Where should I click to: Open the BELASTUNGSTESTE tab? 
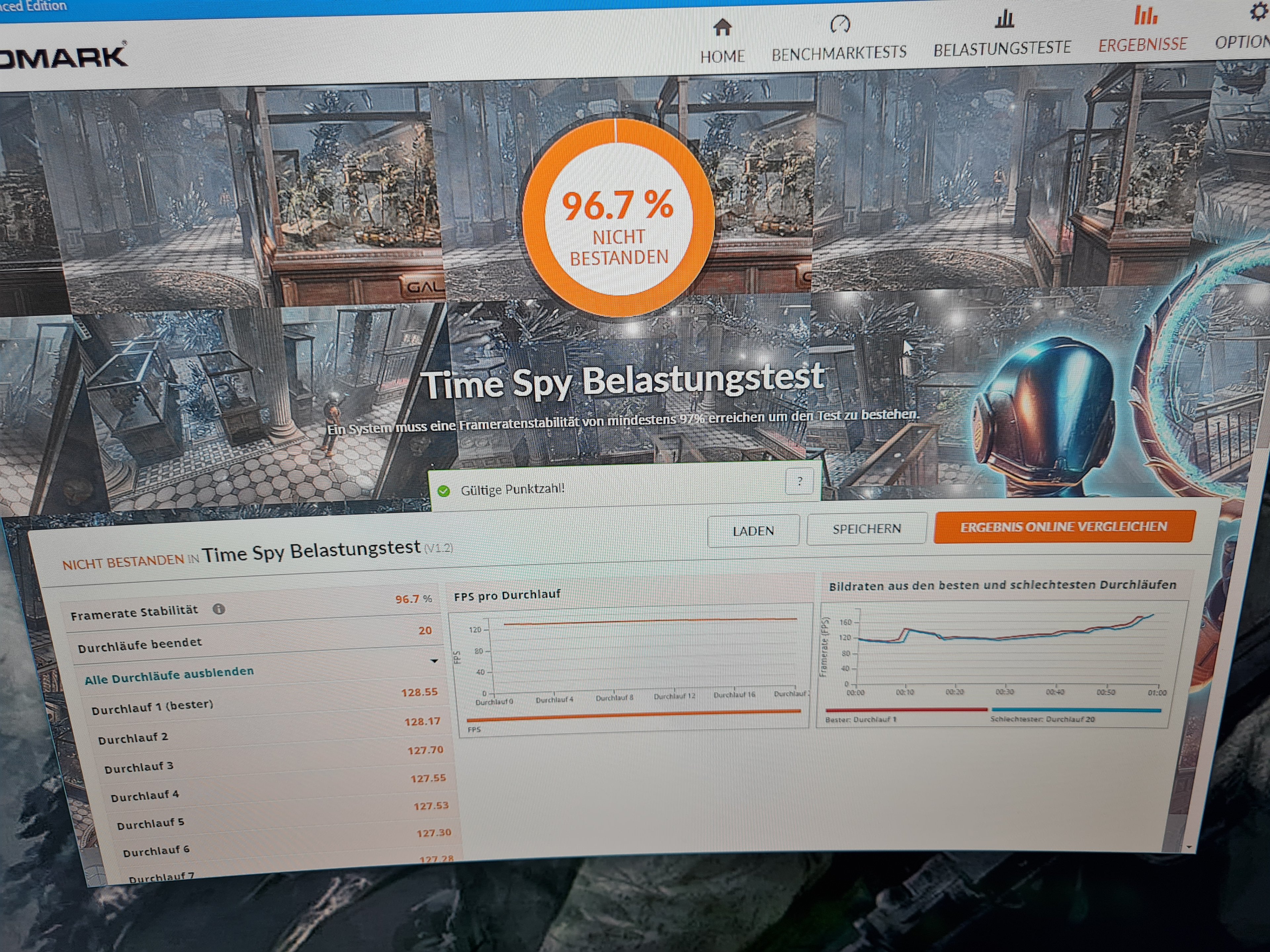(x=1002, y=49)
